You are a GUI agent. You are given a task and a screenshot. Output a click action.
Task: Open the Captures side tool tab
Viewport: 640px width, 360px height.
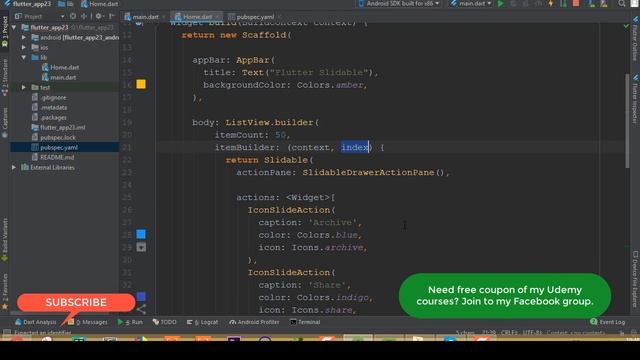[x=4, y=122]
